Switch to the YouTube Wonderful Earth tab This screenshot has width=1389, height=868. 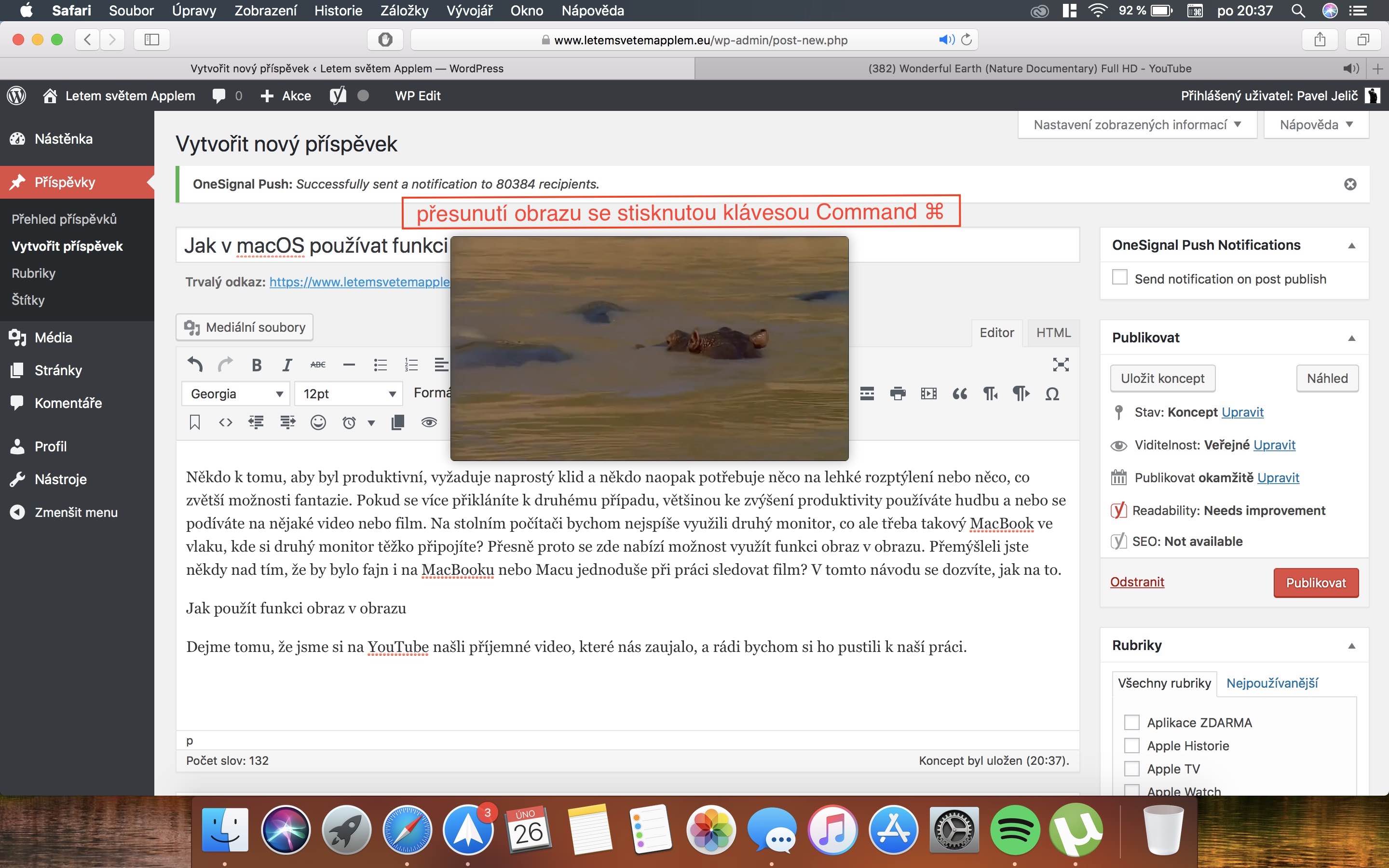coord(1029,68)
